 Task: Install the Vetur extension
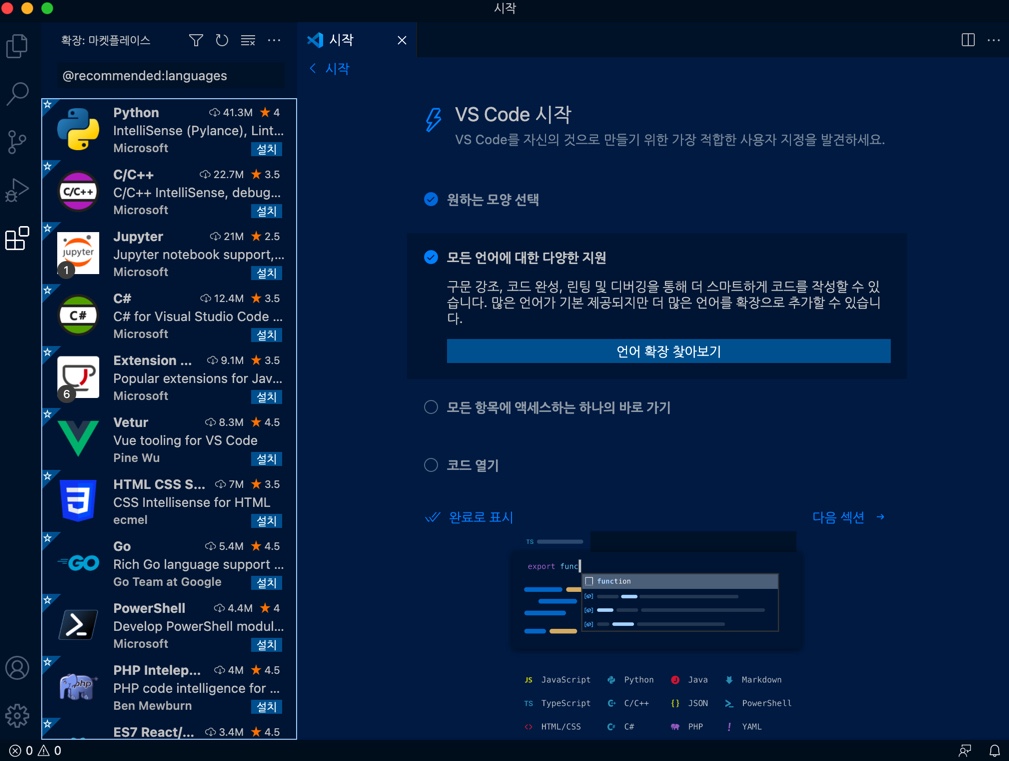[266, 459]
